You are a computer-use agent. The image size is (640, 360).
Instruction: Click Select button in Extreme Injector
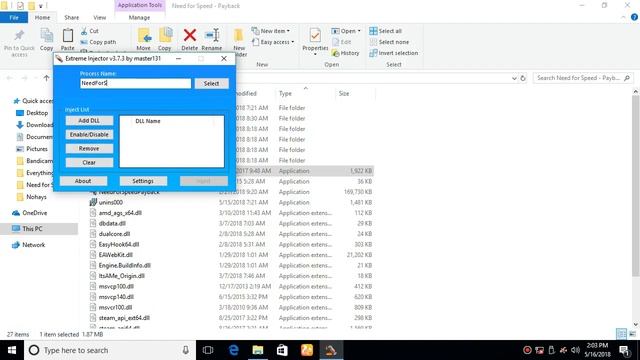[x=211, y=83]
